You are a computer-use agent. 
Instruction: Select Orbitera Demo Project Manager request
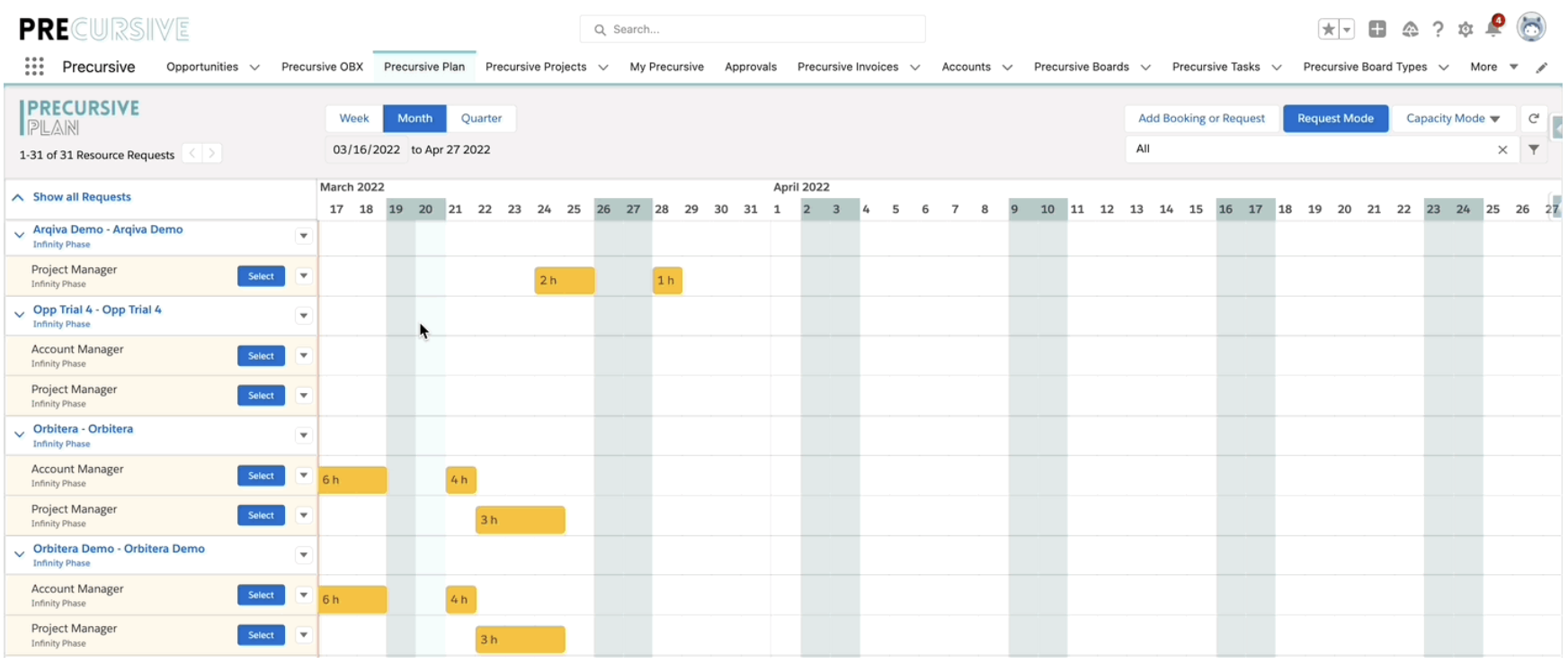click(261, 635)
